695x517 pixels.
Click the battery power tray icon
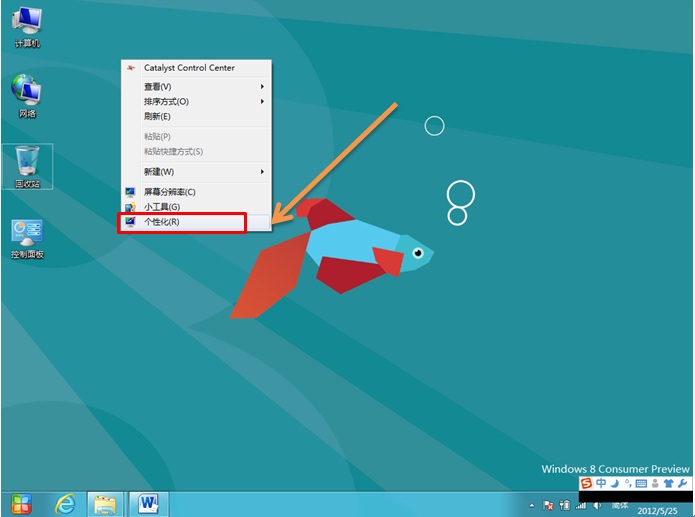(565, 505)
